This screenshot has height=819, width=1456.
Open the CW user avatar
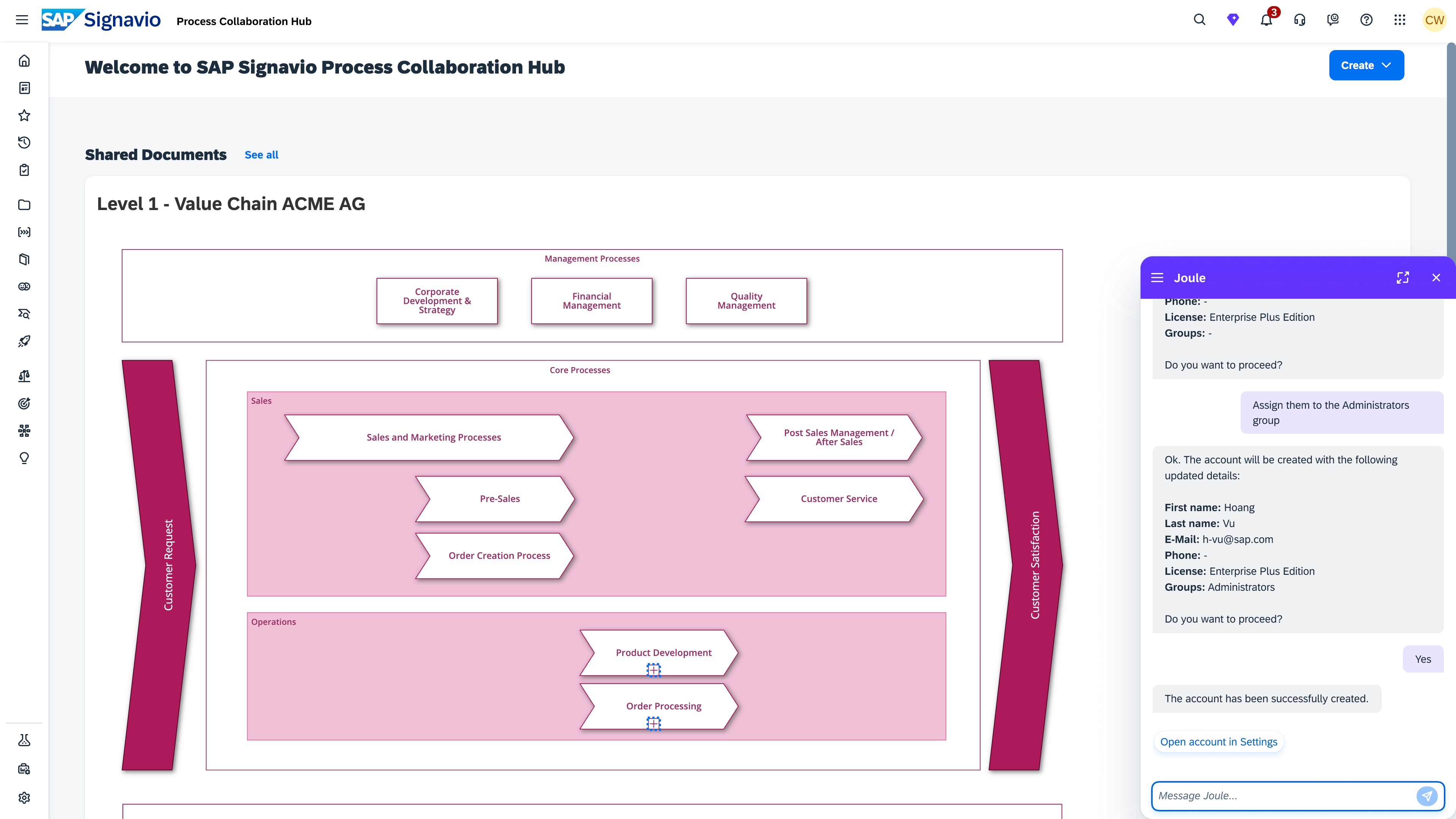(x=1434, y=20)
